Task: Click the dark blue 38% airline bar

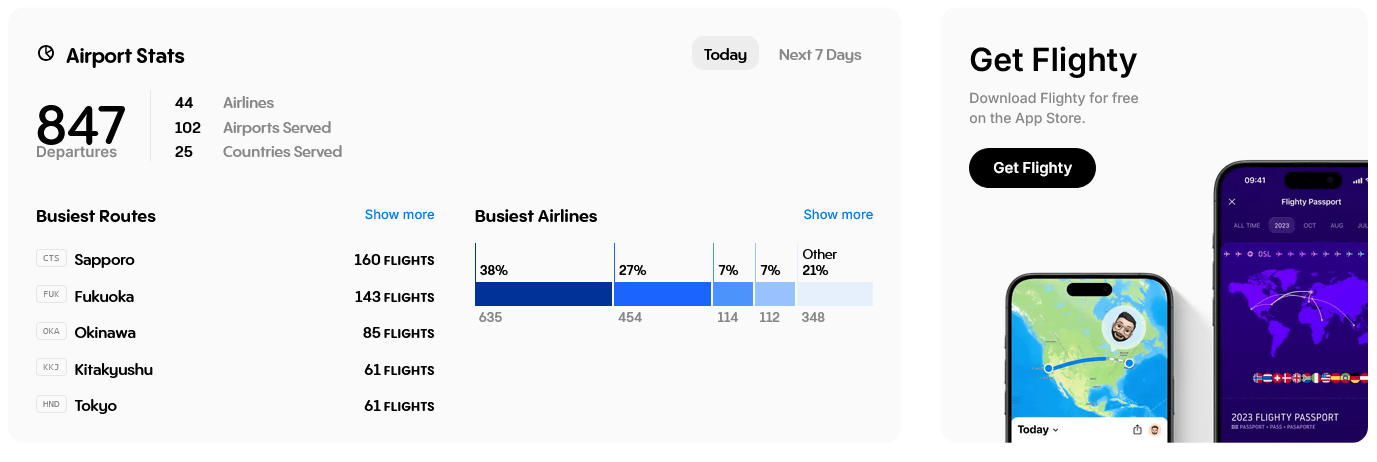Action: 543,294
